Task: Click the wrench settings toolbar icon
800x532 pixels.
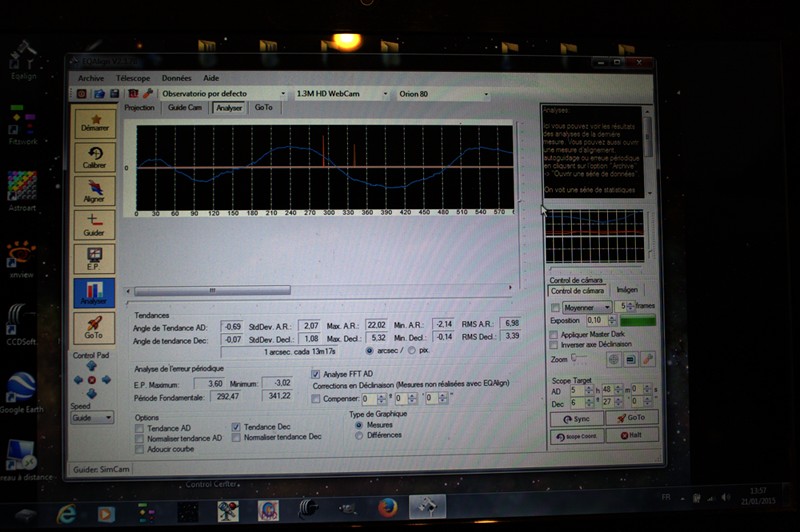Action: (x=148, y=93)
